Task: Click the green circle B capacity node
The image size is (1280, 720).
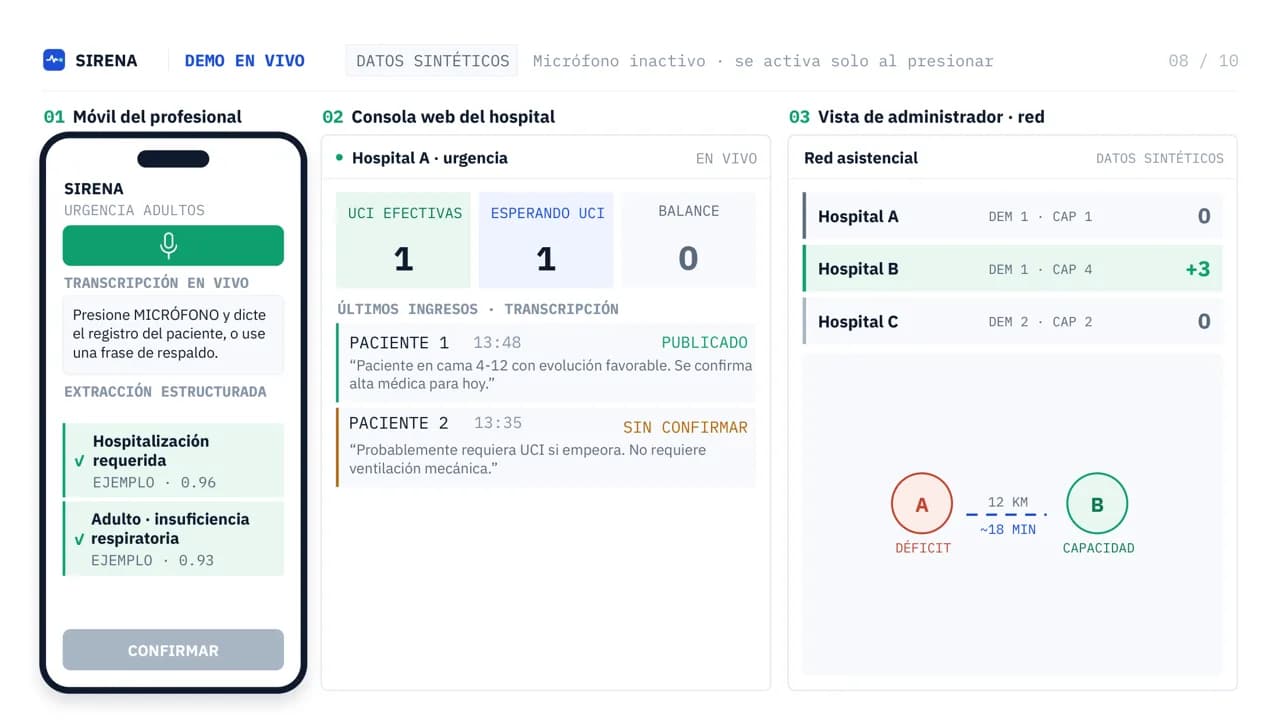Action: point(1097,504)
